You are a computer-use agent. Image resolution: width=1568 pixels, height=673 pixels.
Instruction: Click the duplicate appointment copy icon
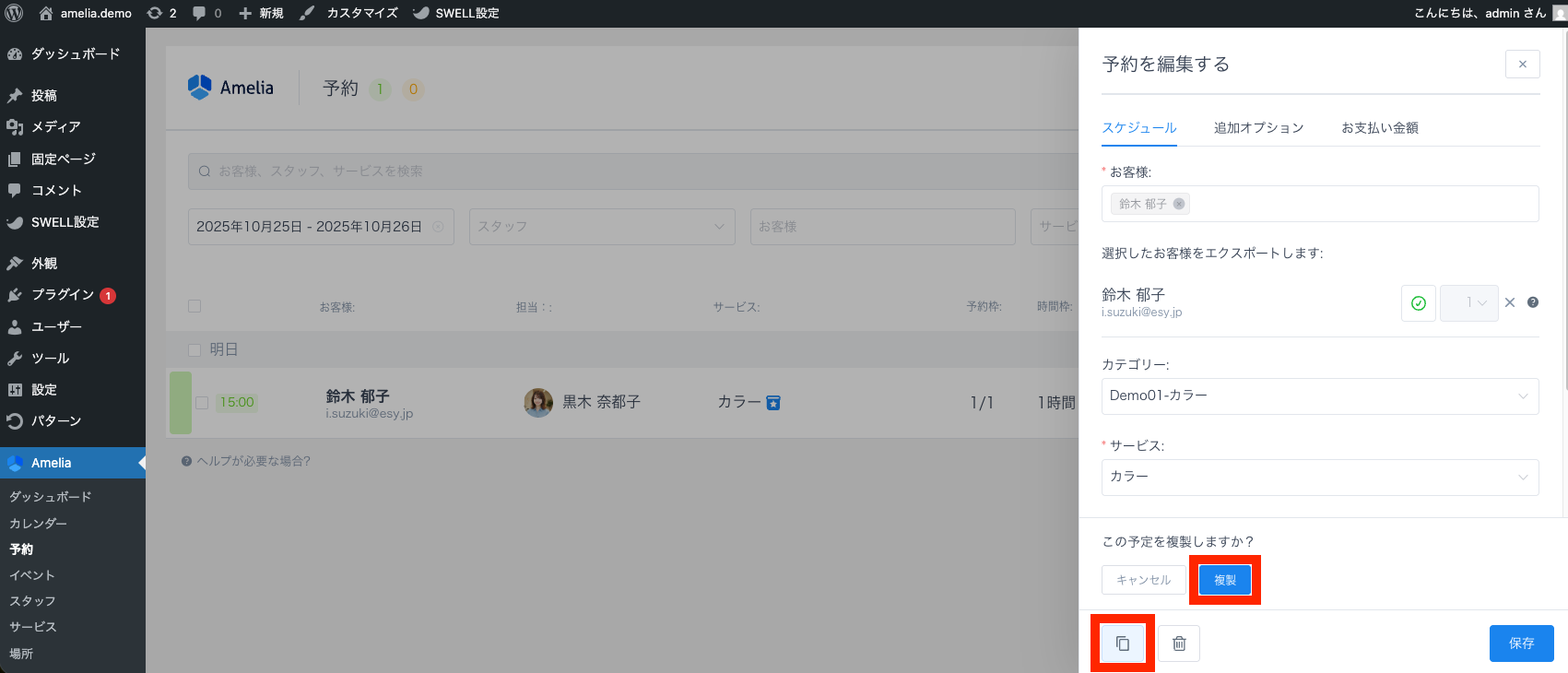point(1122,643)
